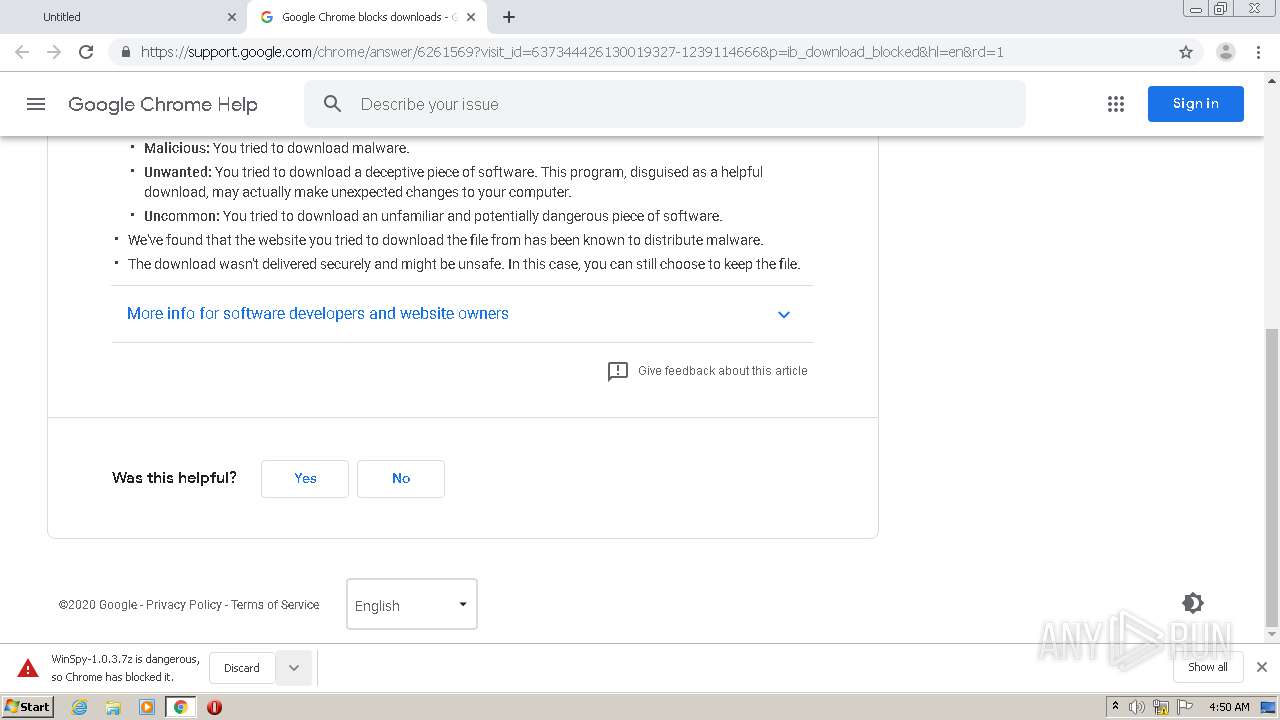Image resolution: width=1280 pixels, height=720 pixels.
Task: Click the 4:50 AM clock
Action: [1229, 707]
